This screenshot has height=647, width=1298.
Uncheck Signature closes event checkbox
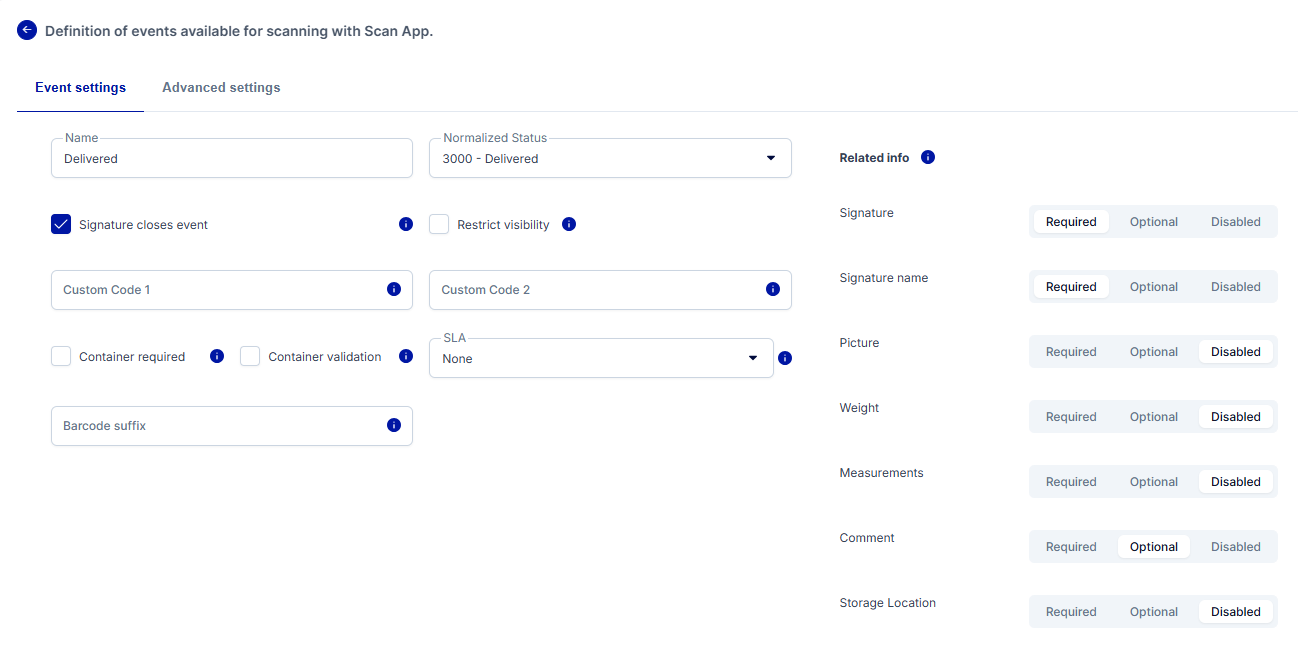(61, 224)
